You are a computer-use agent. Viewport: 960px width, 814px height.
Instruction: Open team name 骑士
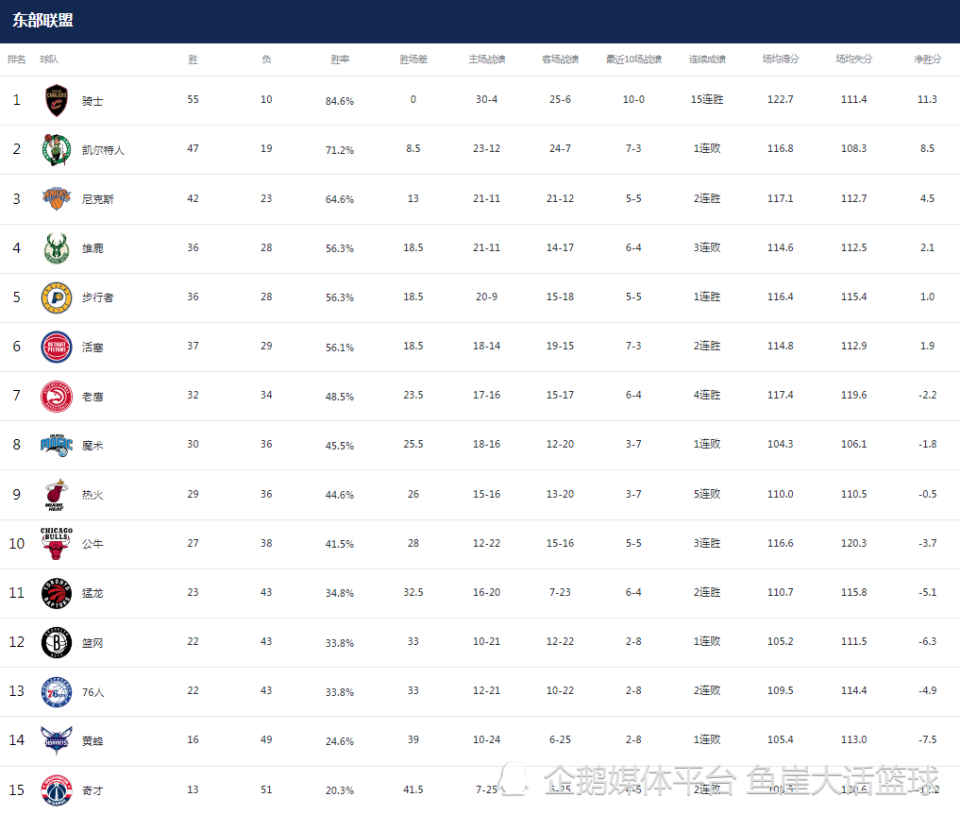92,101
